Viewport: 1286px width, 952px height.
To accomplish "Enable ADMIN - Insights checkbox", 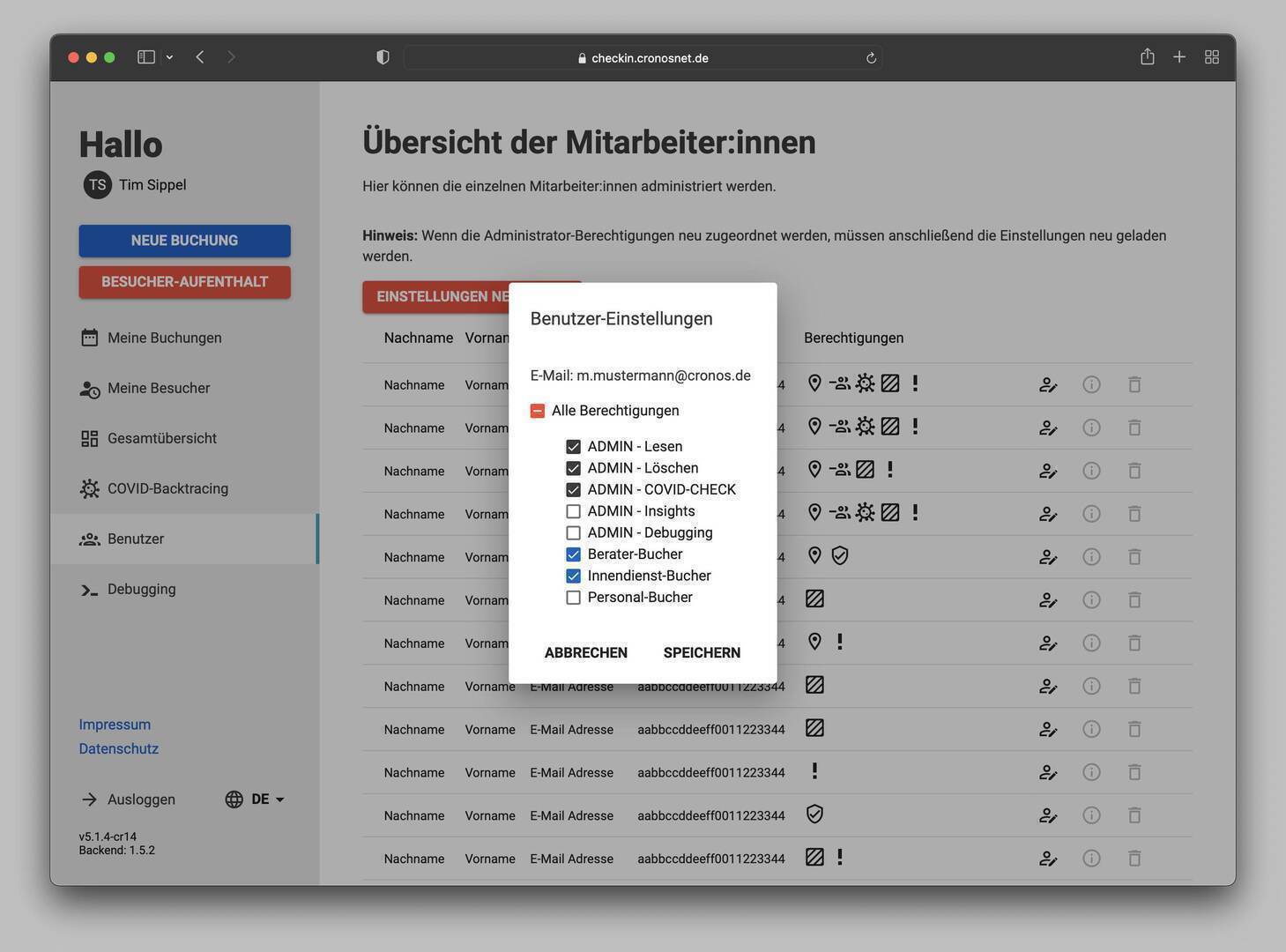I will pyautogui.click(x=573, y=511).
